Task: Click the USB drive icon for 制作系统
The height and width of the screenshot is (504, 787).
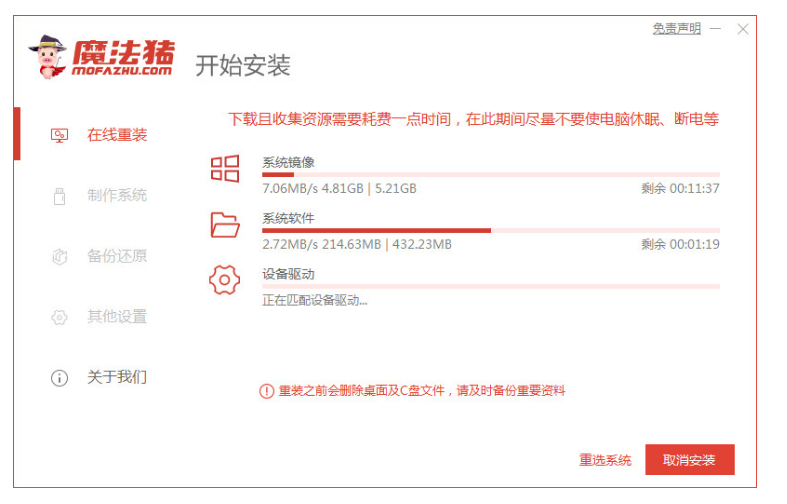Action: point(59,196)
